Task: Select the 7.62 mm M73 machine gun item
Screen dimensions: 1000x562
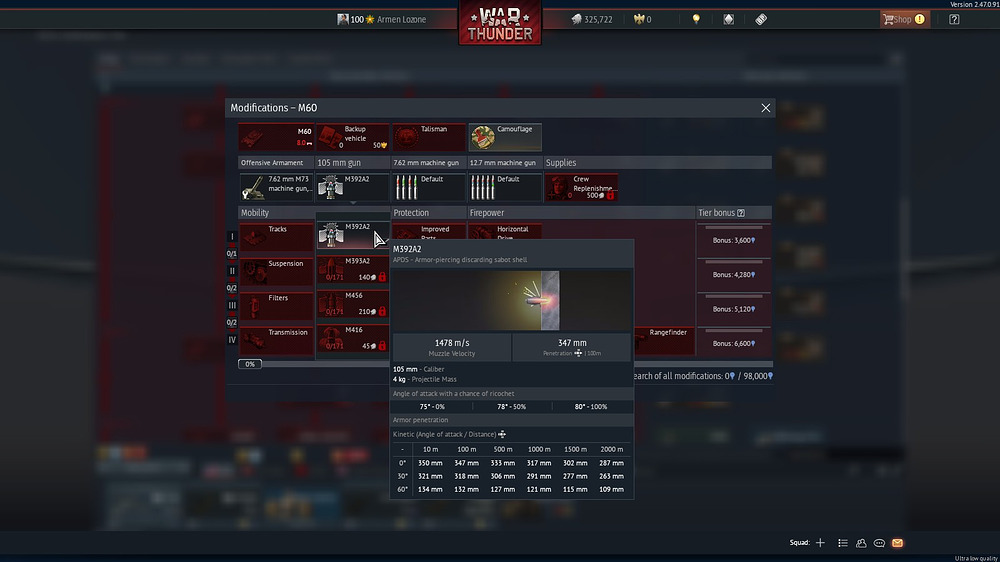Action: point(276,188)
